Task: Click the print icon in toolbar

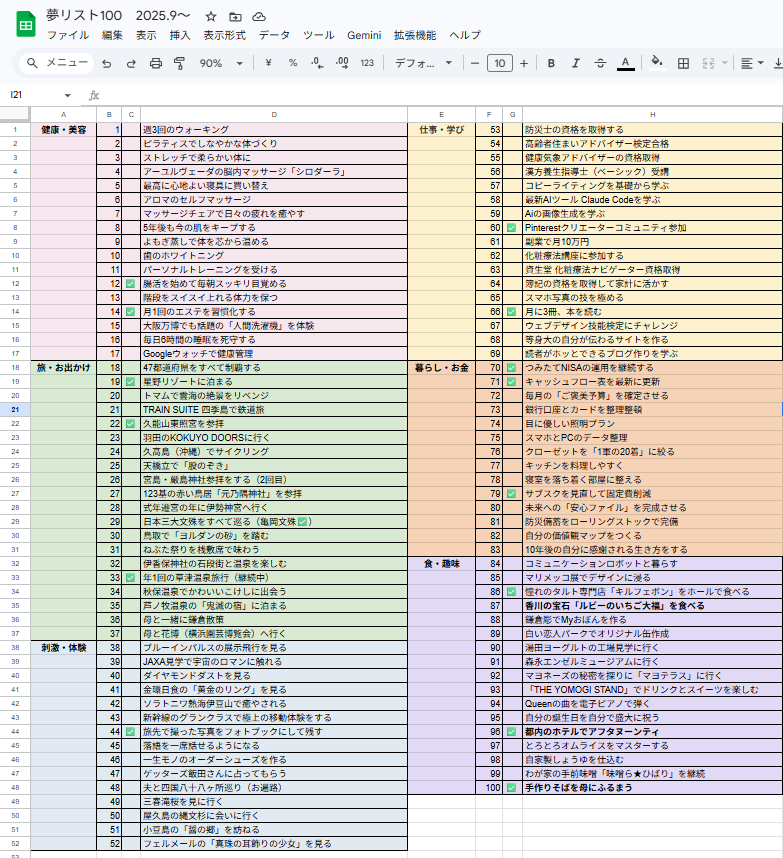Action: point(155,63)
